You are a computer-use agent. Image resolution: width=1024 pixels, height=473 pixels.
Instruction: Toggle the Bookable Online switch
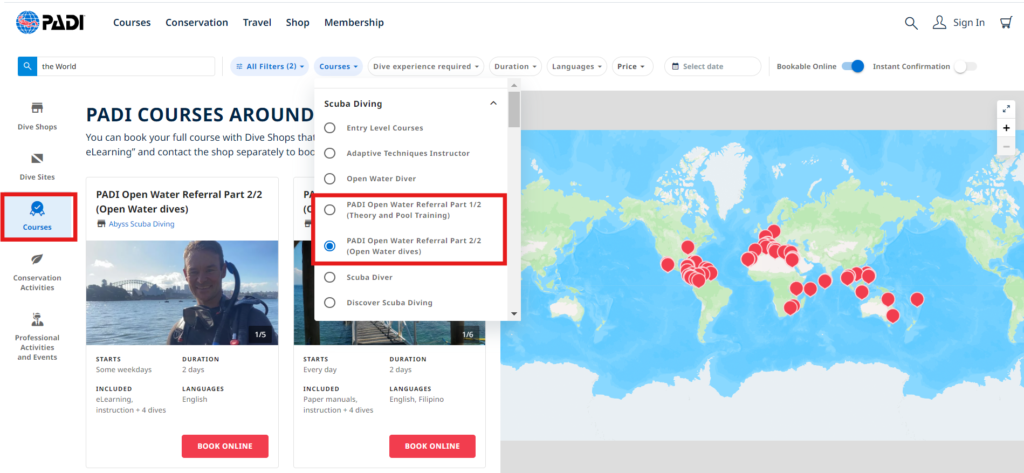(852, 67)
